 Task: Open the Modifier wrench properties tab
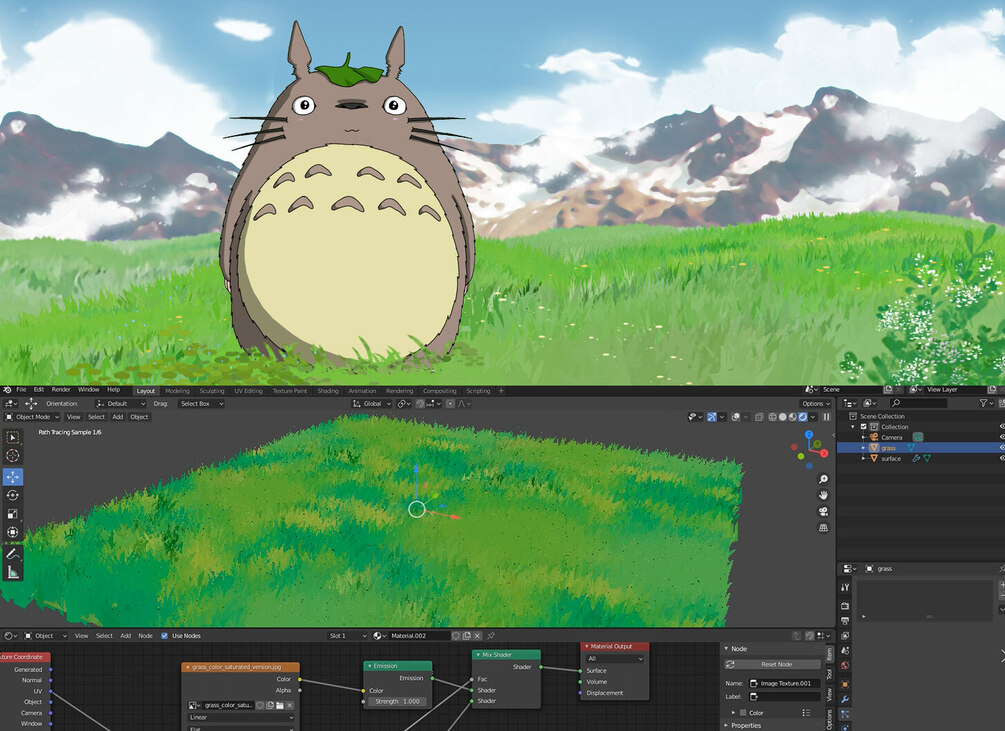tap(845, 699)
